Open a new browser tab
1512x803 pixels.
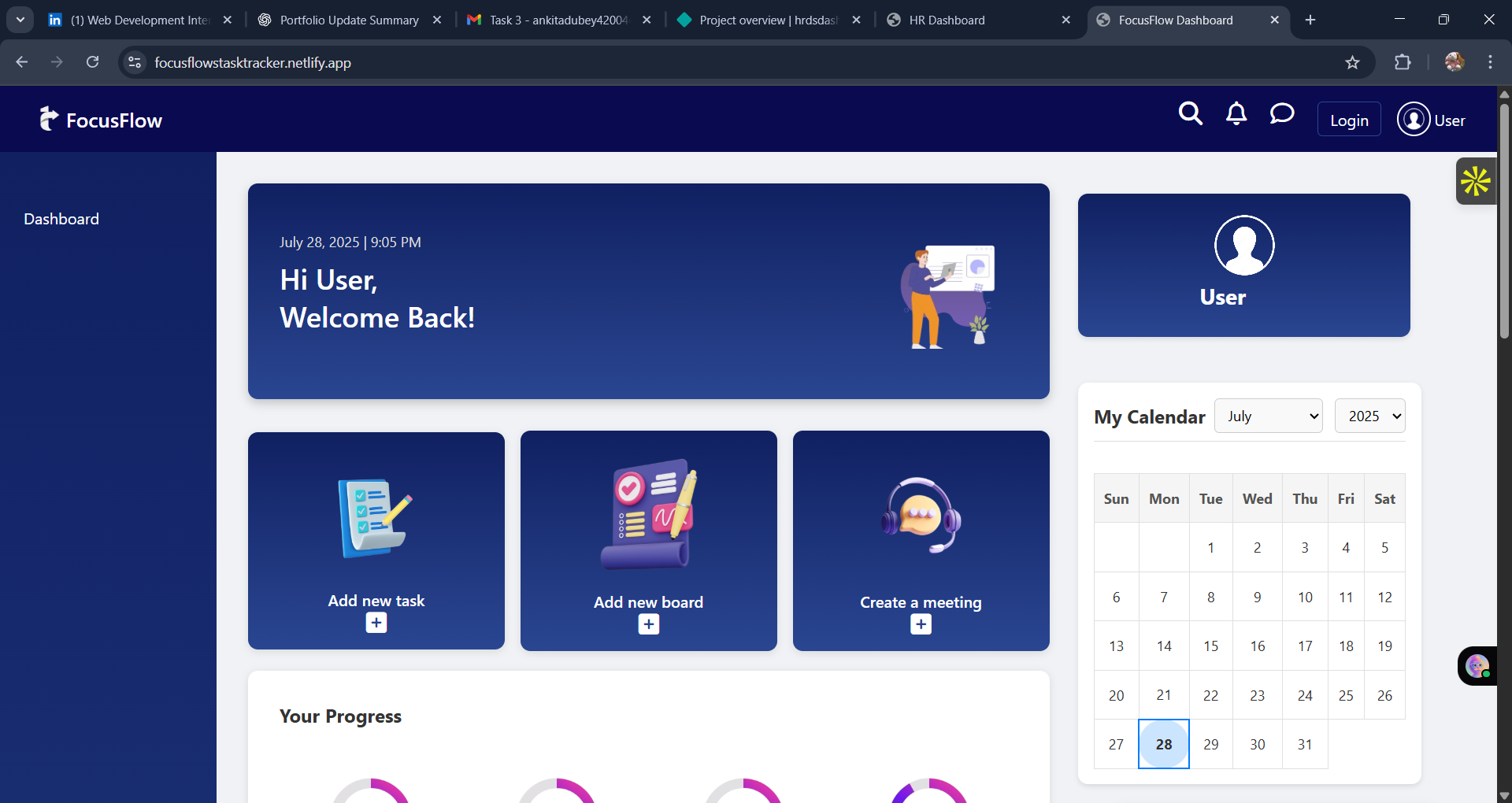point(1310,20)
